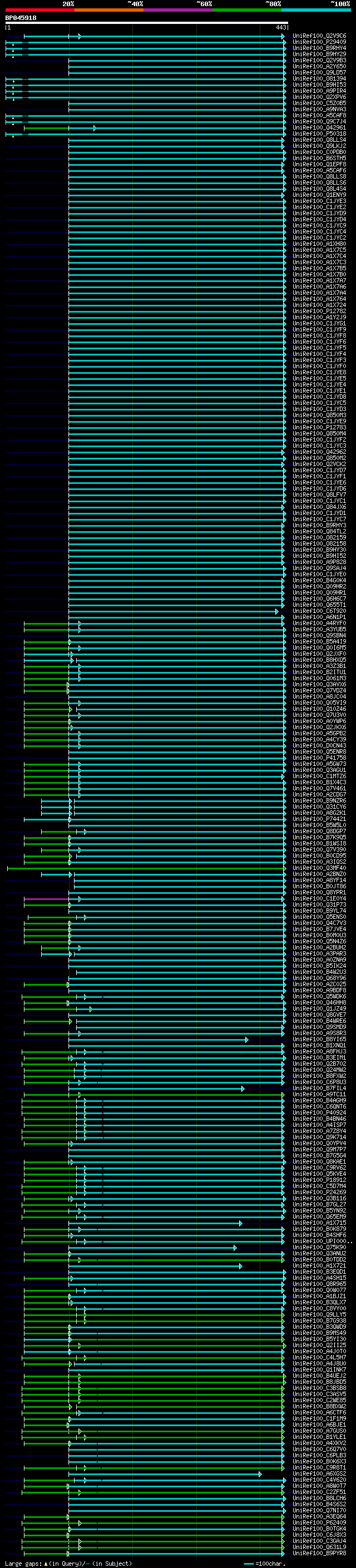Select the UniRef100_Q9LKJ2 label
Viewport: 356px width, 1568px height.
point(319,146)
